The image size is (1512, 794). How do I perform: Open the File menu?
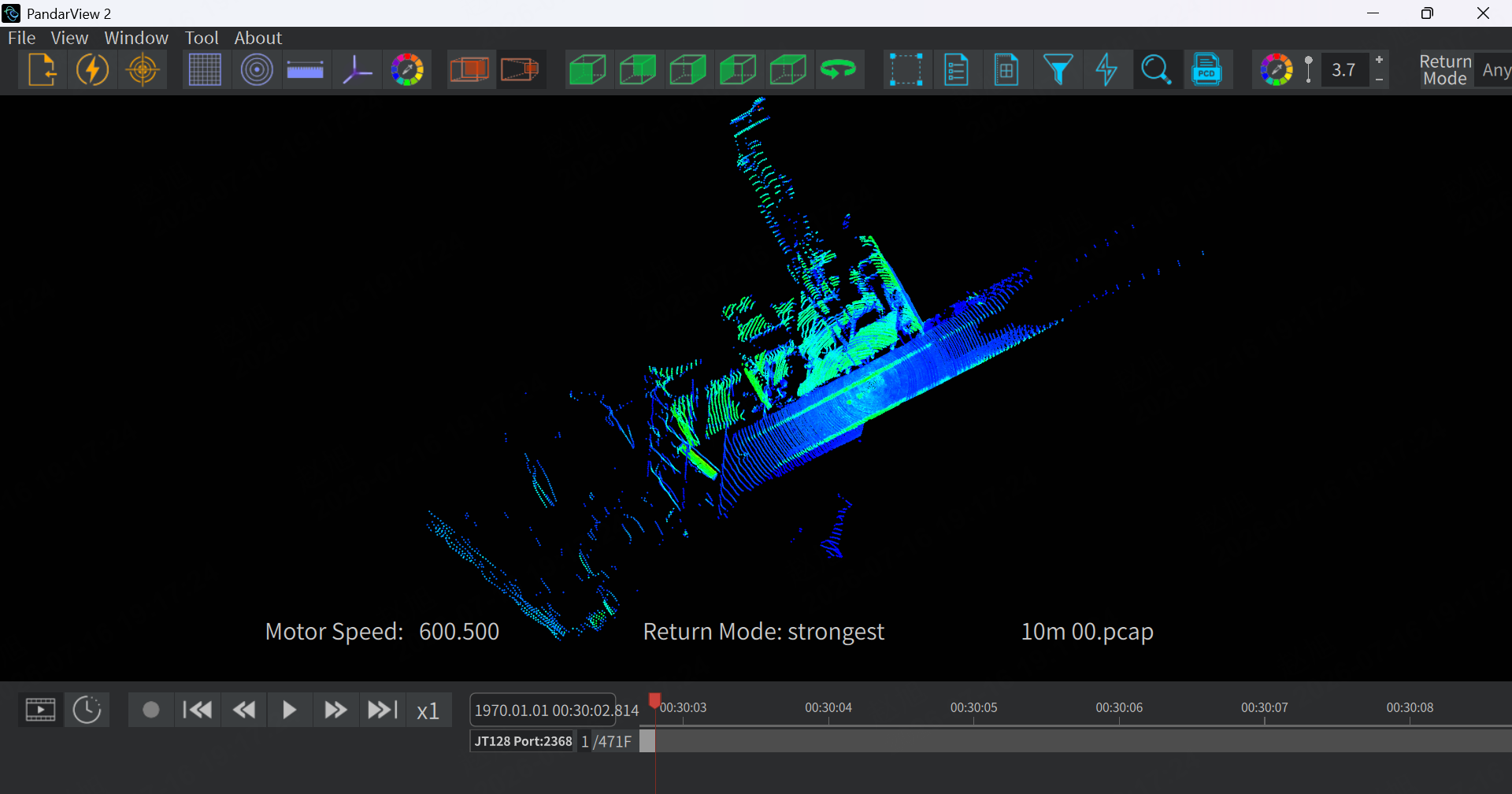[21, 38]
